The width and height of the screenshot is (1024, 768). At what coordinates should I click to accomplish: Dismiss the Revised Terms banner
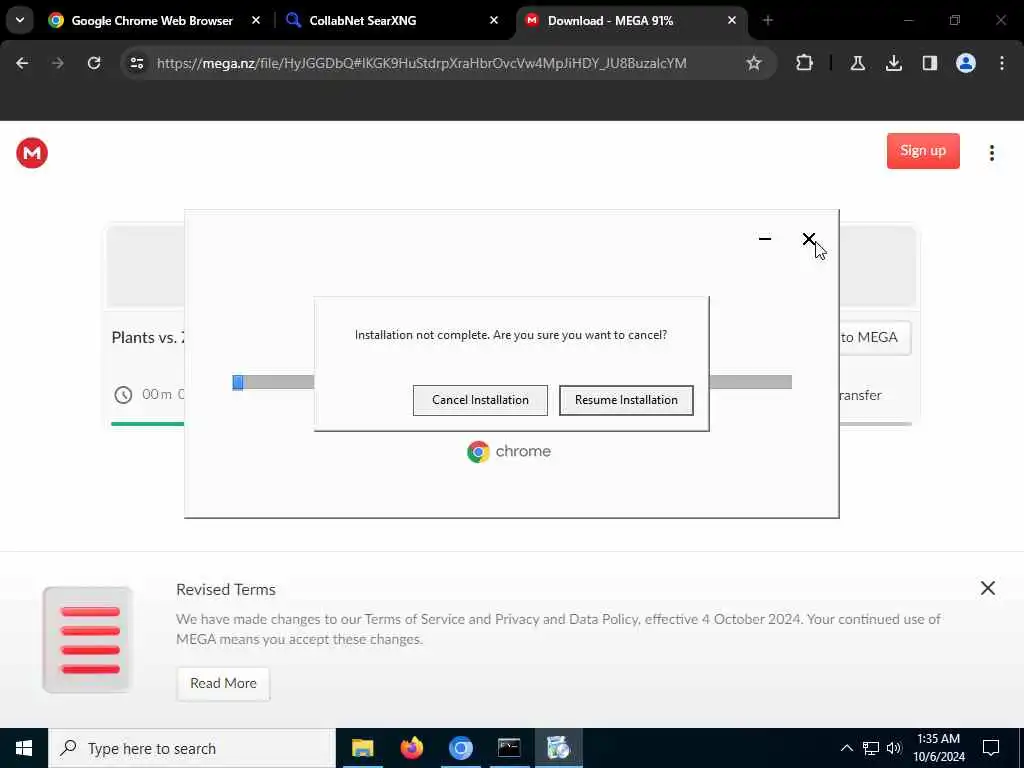point(987,588)
